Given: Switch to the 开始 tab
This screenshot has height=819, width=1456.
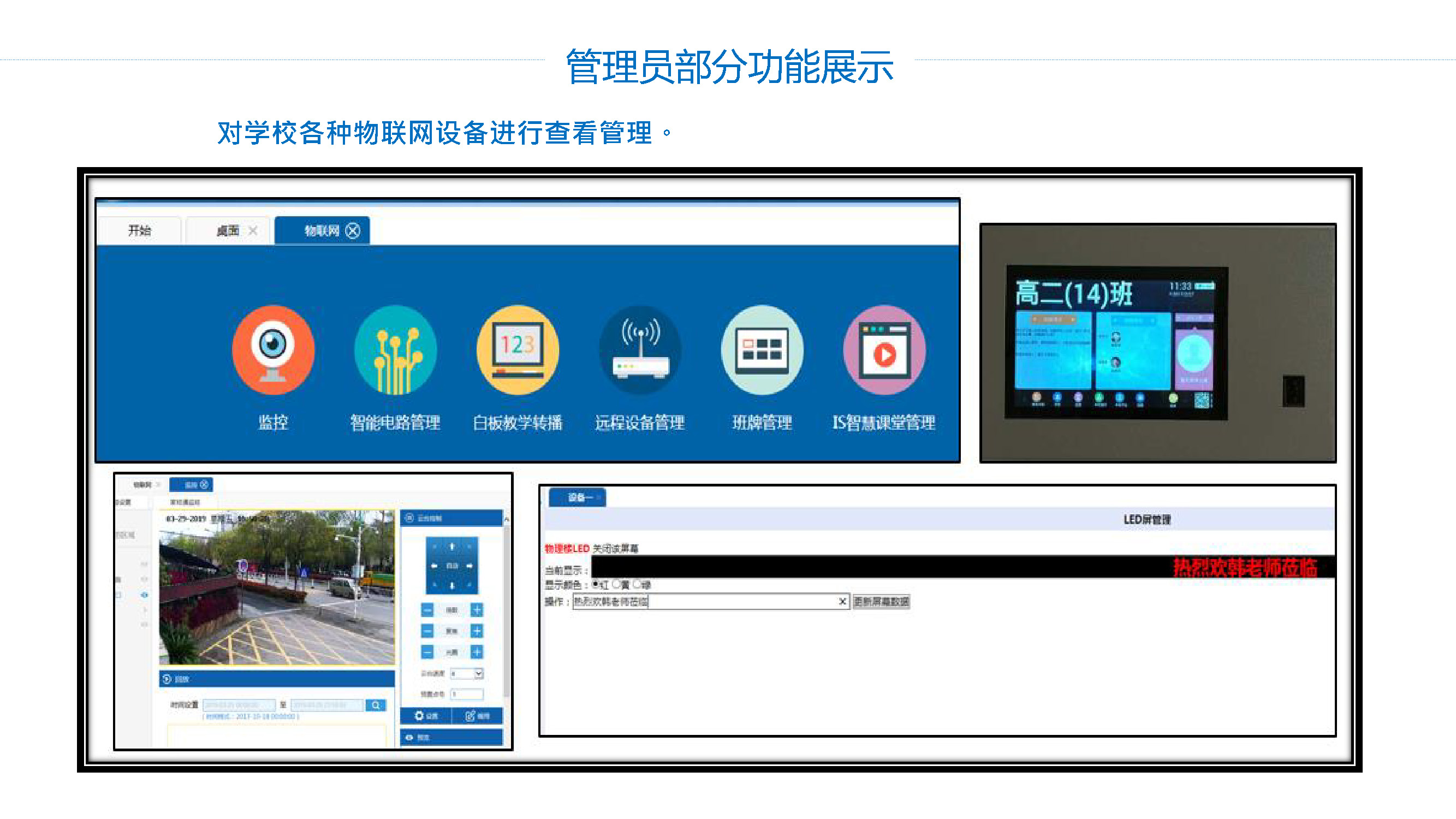Looking at the screenshot, I should pos(139,230).
